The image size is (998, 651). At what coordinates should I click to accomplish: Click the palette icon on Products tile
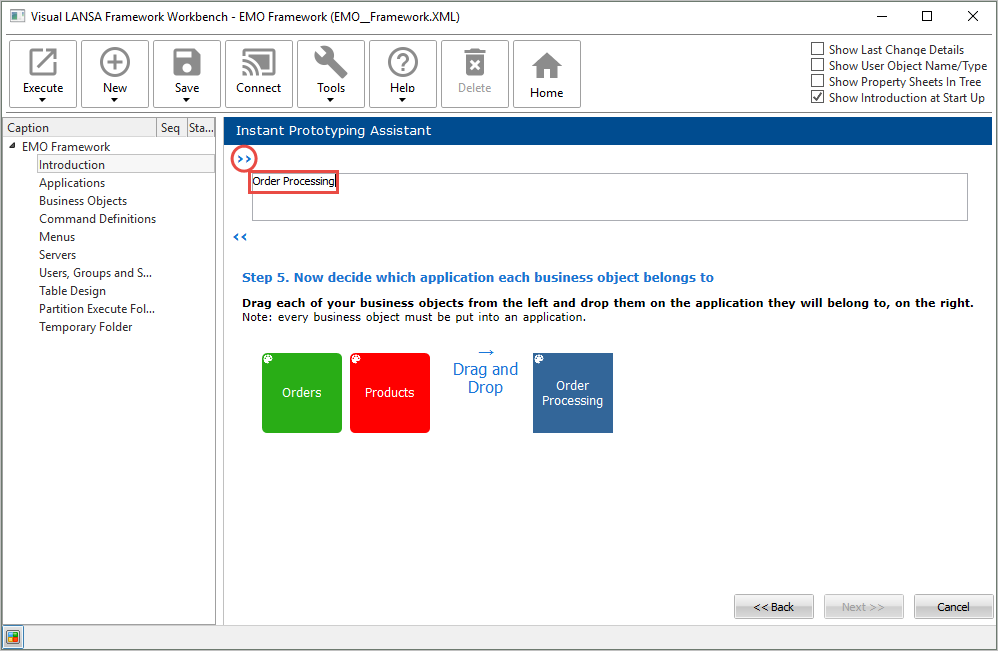356,359
